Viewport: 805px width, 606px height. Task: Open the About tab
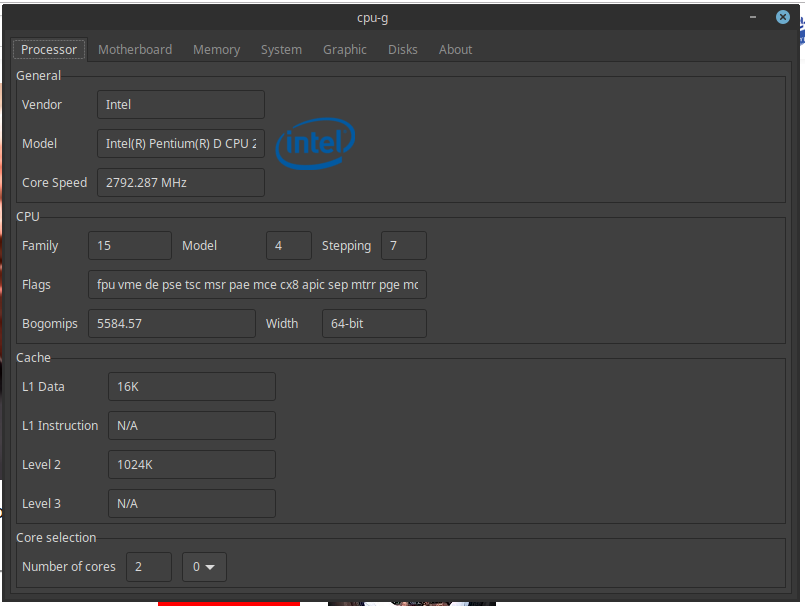[x=455, y=50]
